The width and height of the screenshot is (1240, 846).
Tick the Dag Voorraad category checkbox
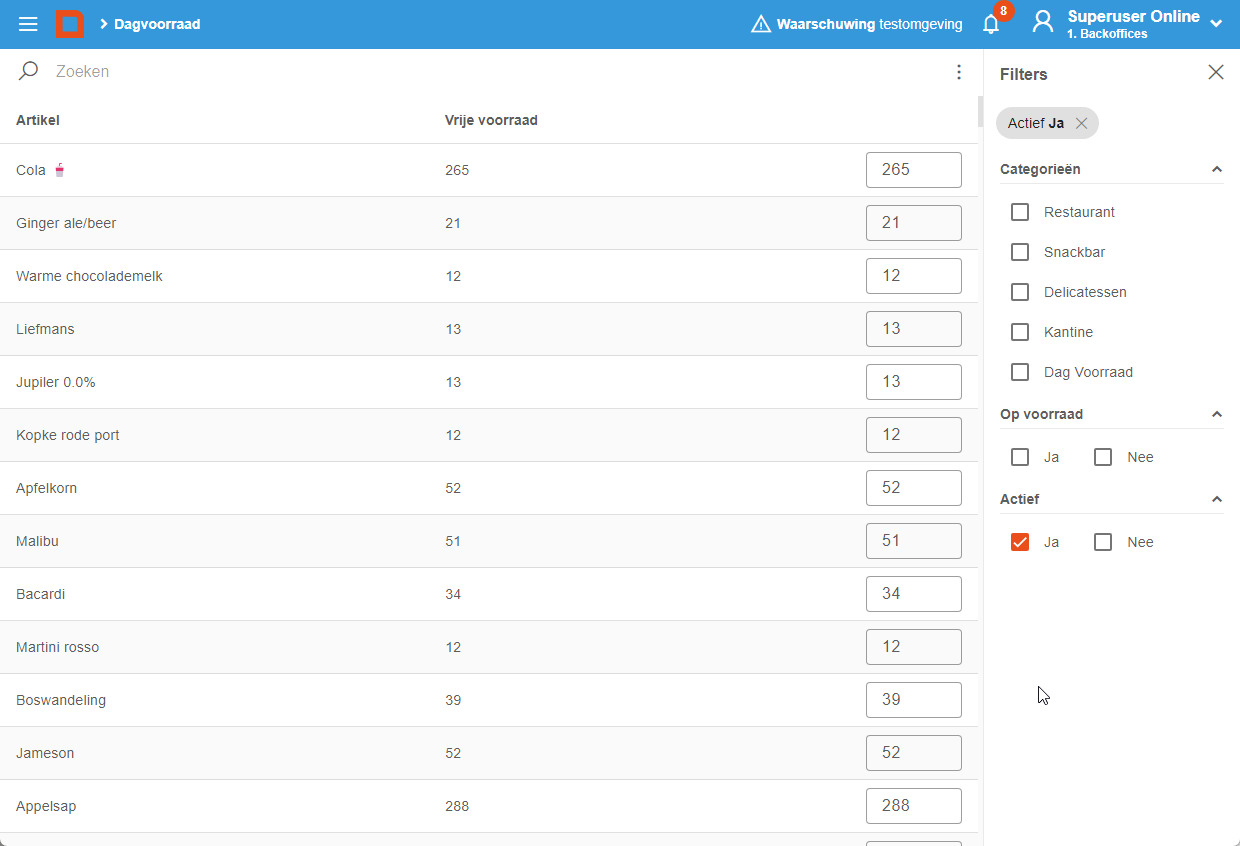tap(1020, 372)
